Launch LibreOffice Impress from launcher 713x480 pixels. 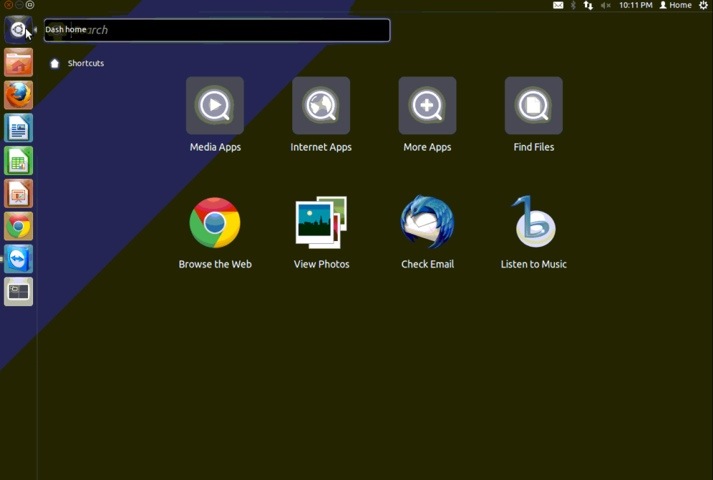click(x=18, y=193)
